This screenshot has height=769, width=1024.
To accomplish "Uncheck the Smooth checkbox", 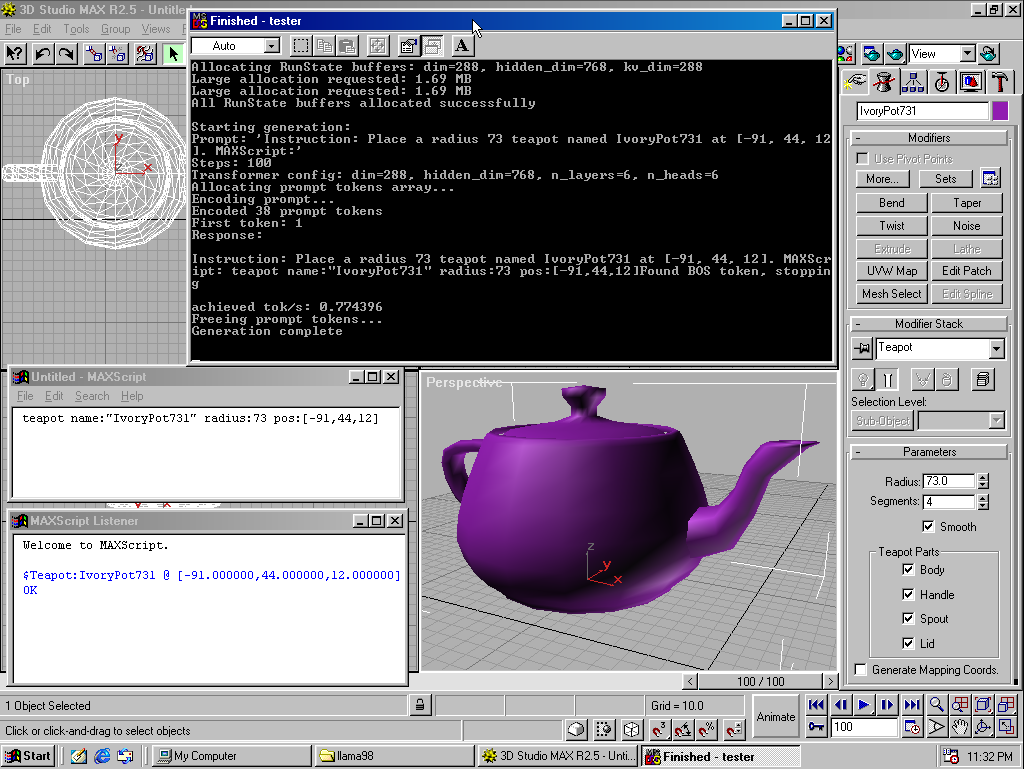I will 928,526.
